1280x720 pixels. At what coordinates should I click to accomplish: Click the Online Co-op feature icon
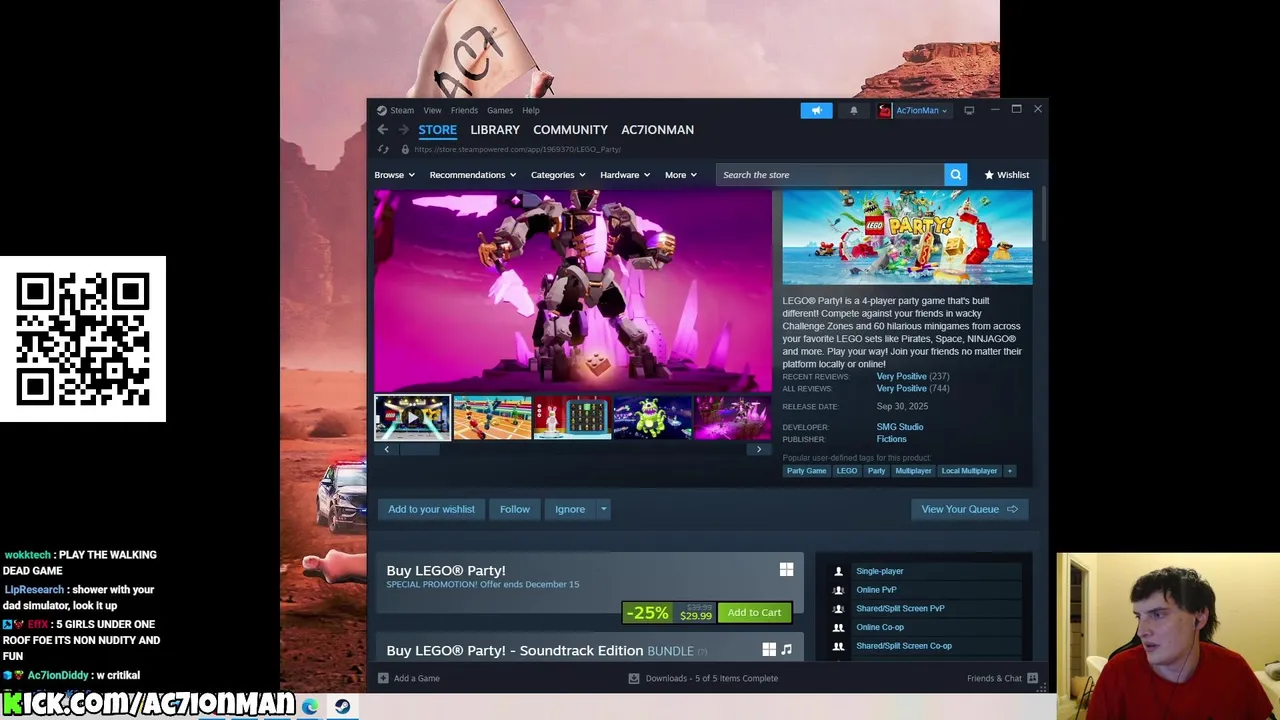[838, 628]
